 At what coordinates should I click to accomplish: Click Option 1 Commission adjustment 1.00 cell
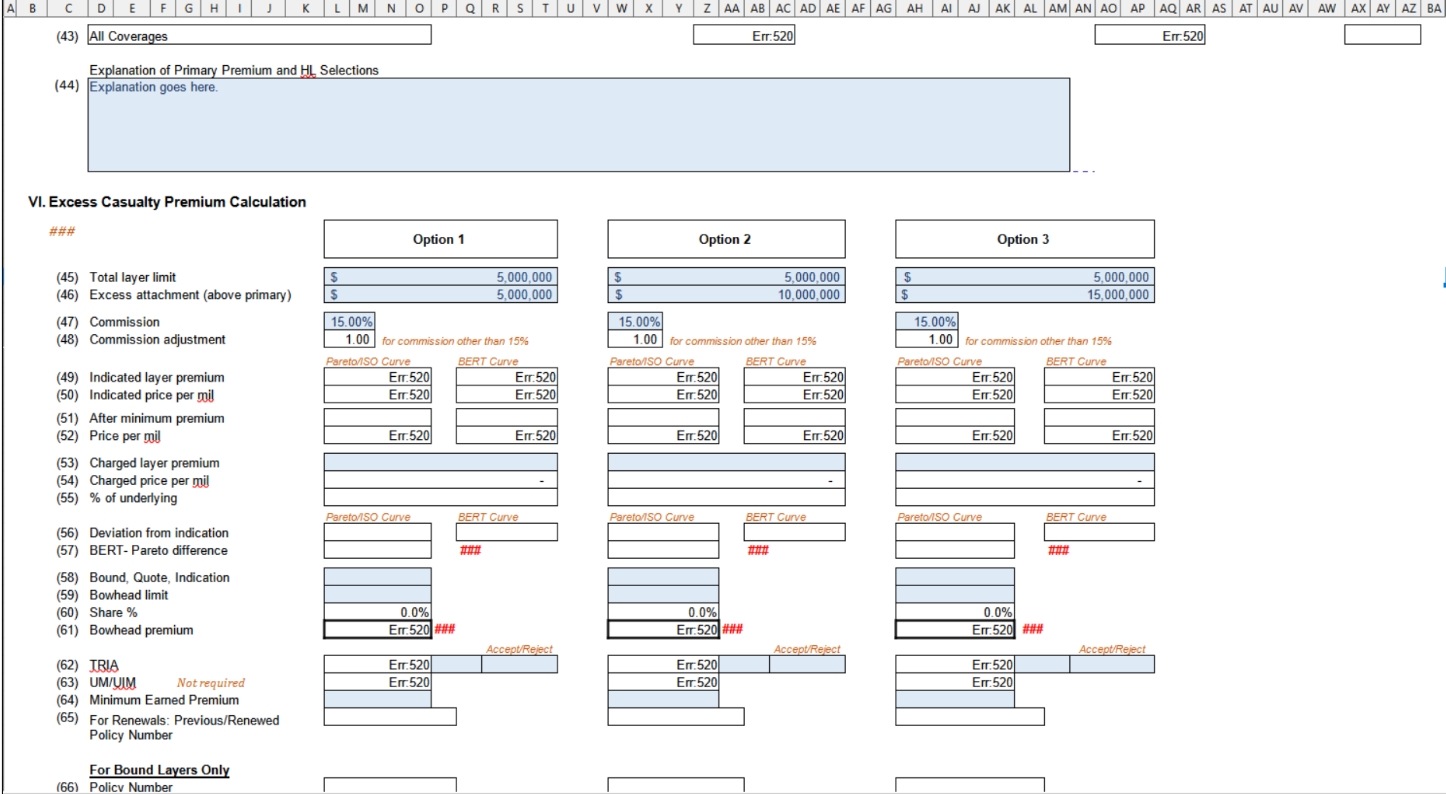tap(350, 340)
